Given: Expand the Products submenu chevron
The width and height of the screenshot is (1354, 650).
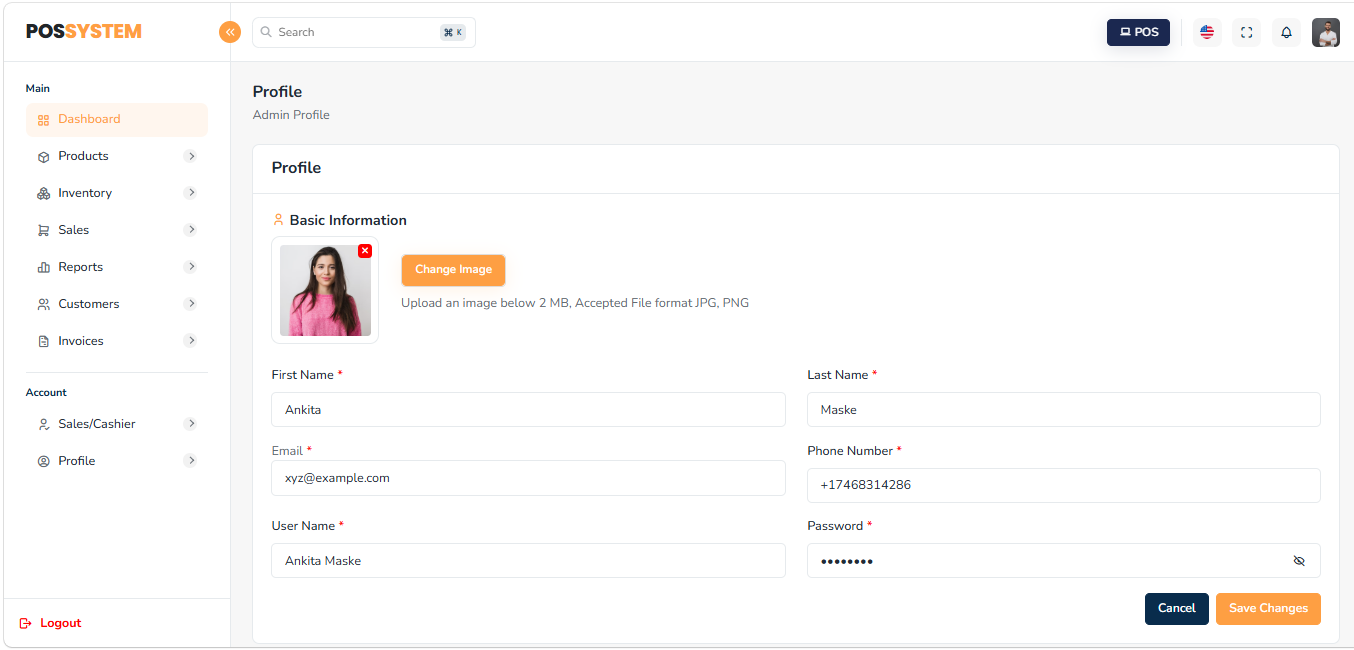Looking at the screenshot, I should pos(191,156).
